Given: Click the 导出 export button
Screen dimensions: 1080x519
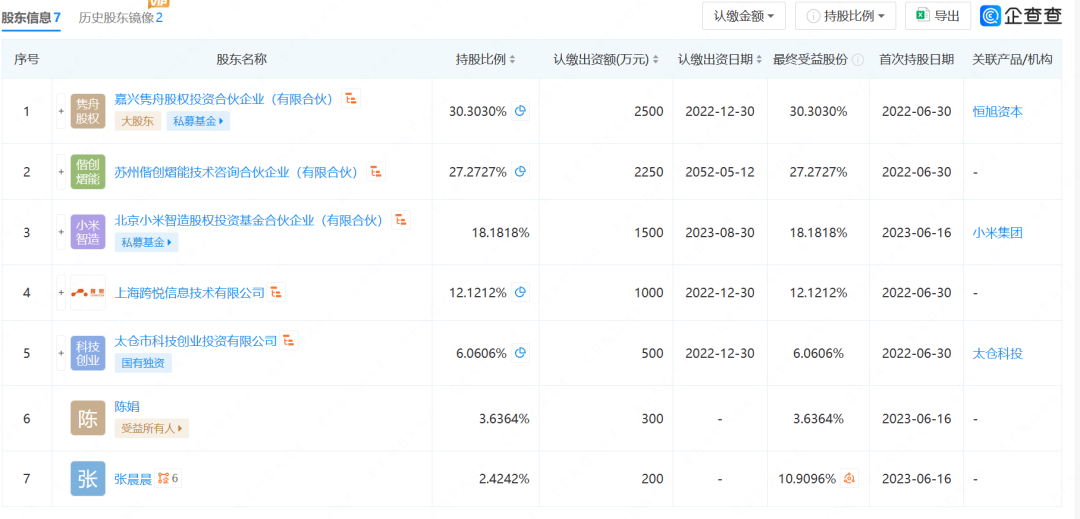Looking at the screenshot, I should [938, 16].
